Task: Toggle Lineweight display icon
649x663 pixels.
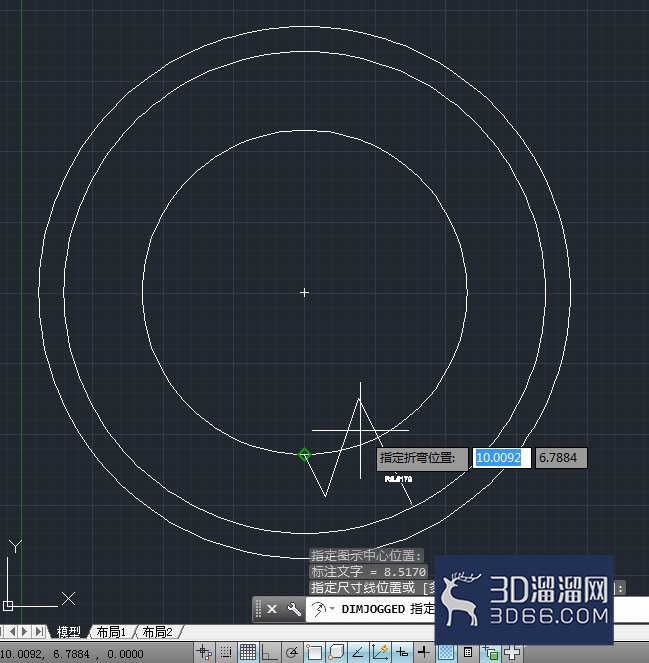Action: pyautogui.click(x=424, y=652)
